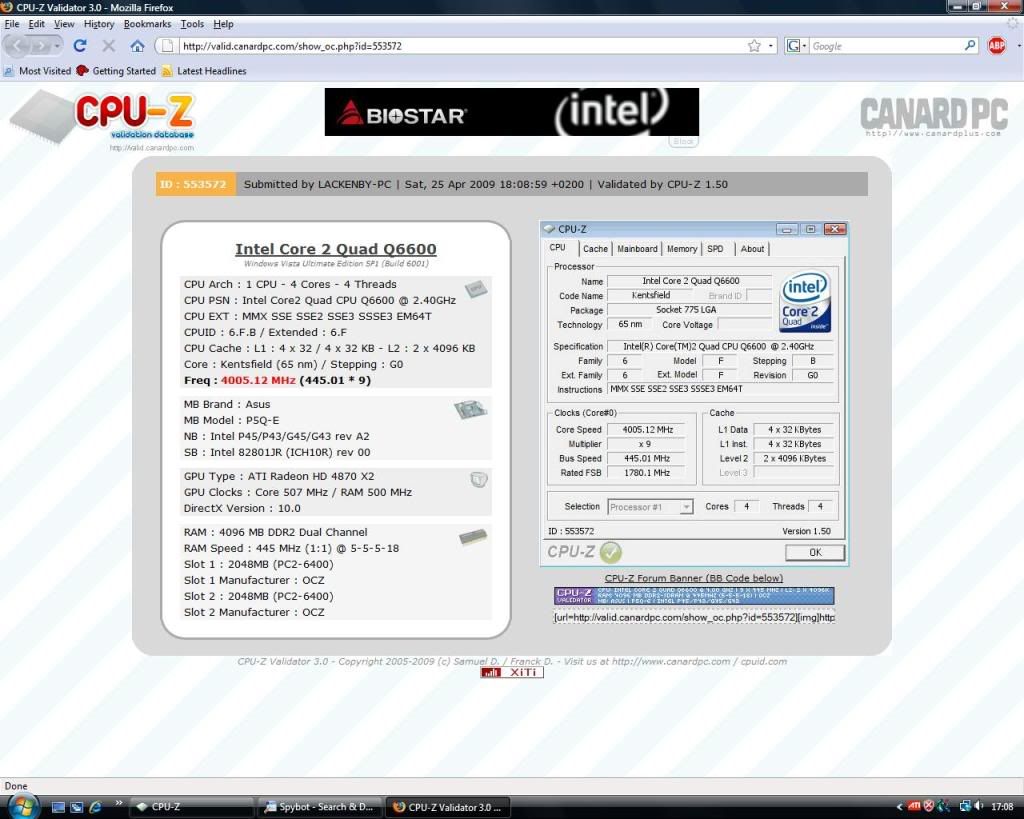Image resolution: width=1024 pixels, height=819 pixels.
Task: Click the Stop loading X icon
Action: click(x=109, y=46)
